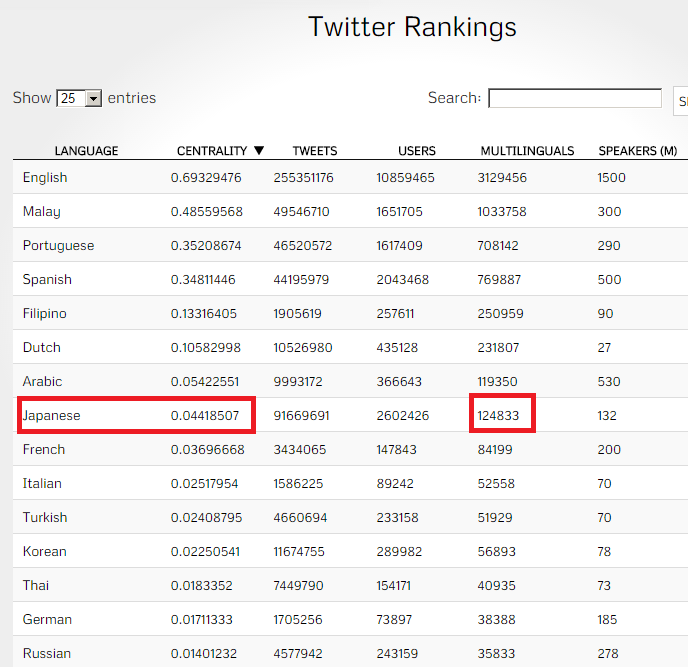Screen dimensions: 688x667
Task: Click Japanese multilinguals value 124833
Action: 498,416
